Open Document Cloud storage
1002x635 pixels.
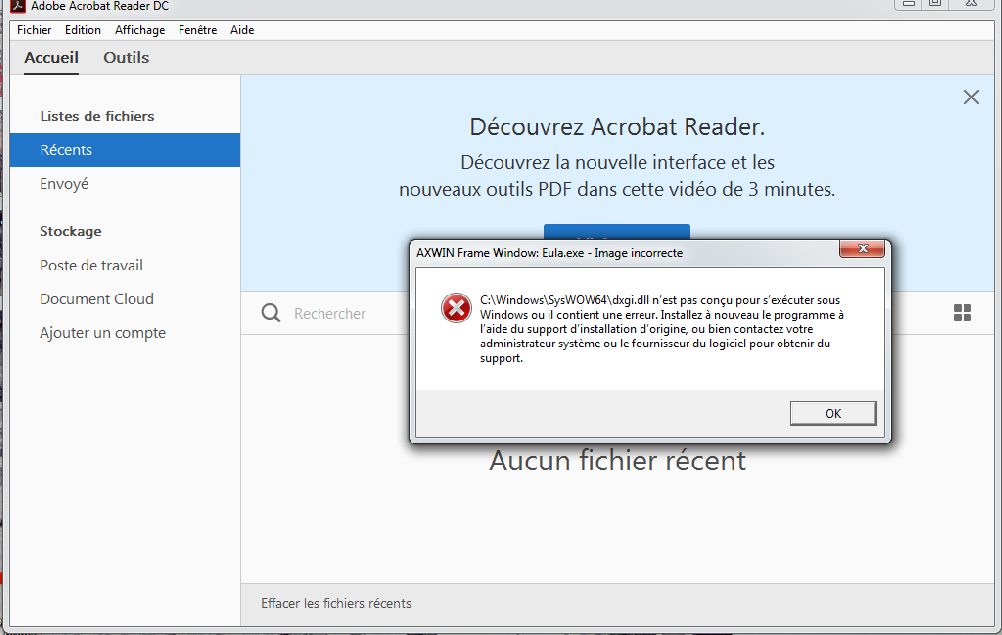point(97,298)
